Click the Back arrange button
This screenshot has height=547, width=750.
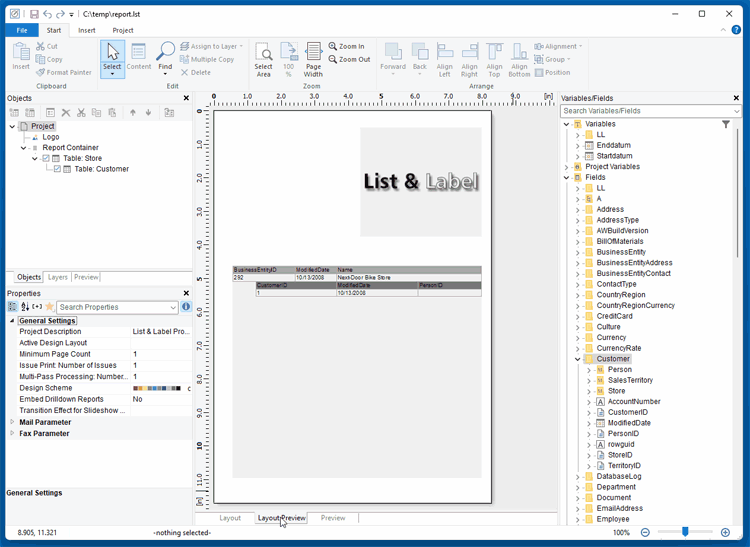click(420, 60)
